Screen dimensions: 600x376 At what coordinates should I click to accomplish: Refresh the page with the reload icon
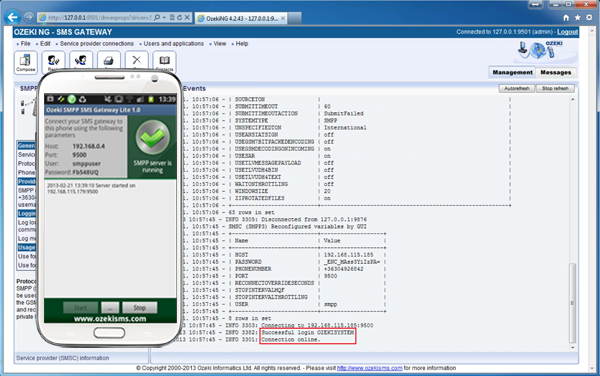pos(179,18)
